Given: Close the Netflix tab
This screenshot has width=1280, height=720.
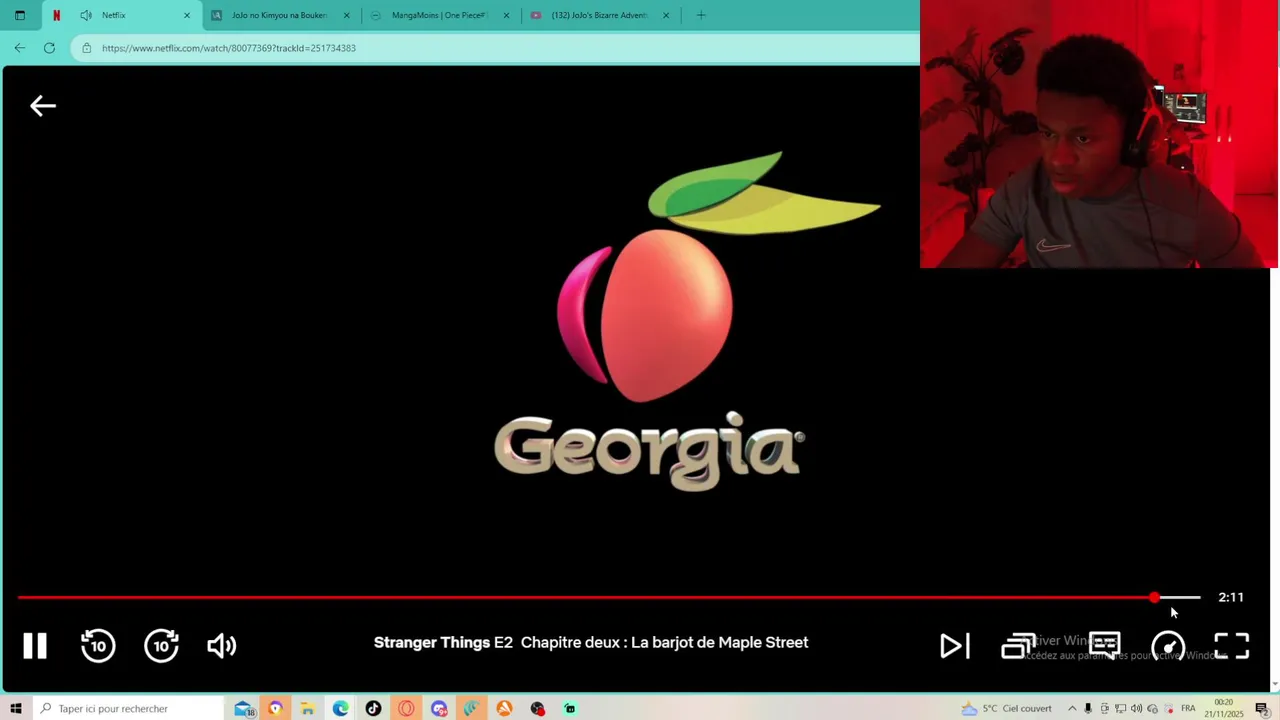Looking at the screenshot, I should 186,15.
